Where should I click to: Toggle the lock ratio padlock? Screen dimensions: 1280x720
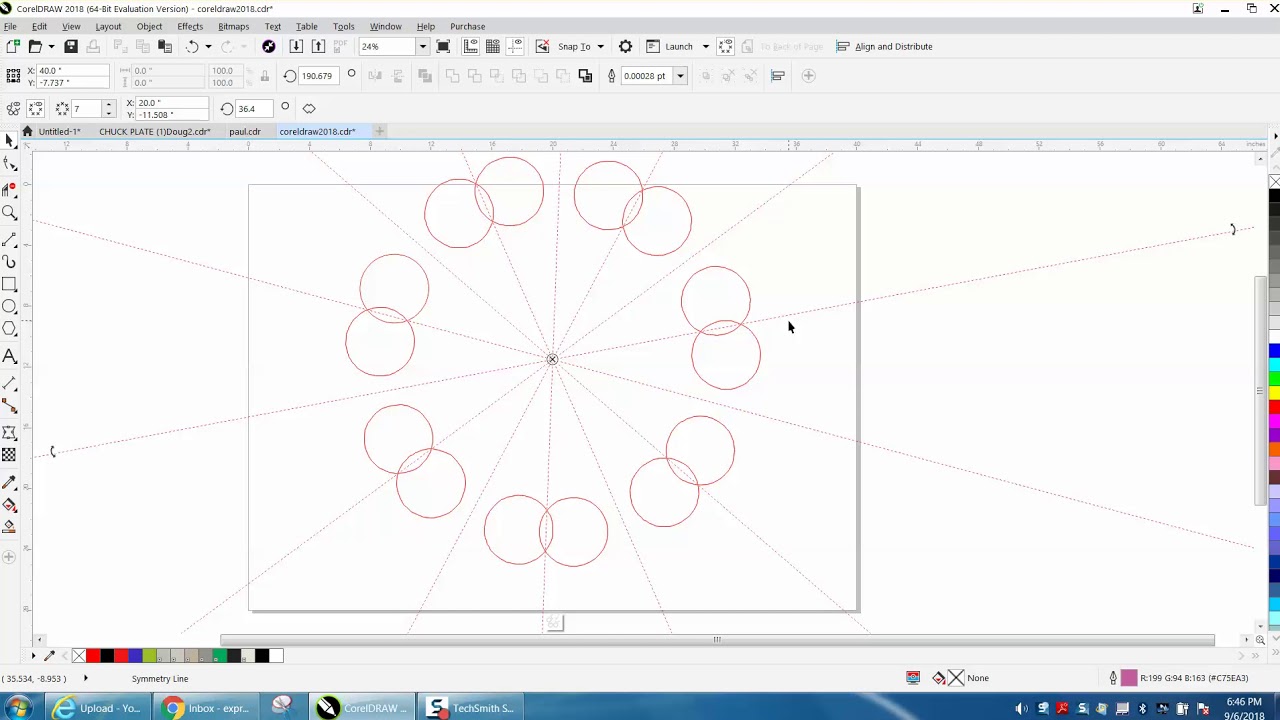point(265,76)
